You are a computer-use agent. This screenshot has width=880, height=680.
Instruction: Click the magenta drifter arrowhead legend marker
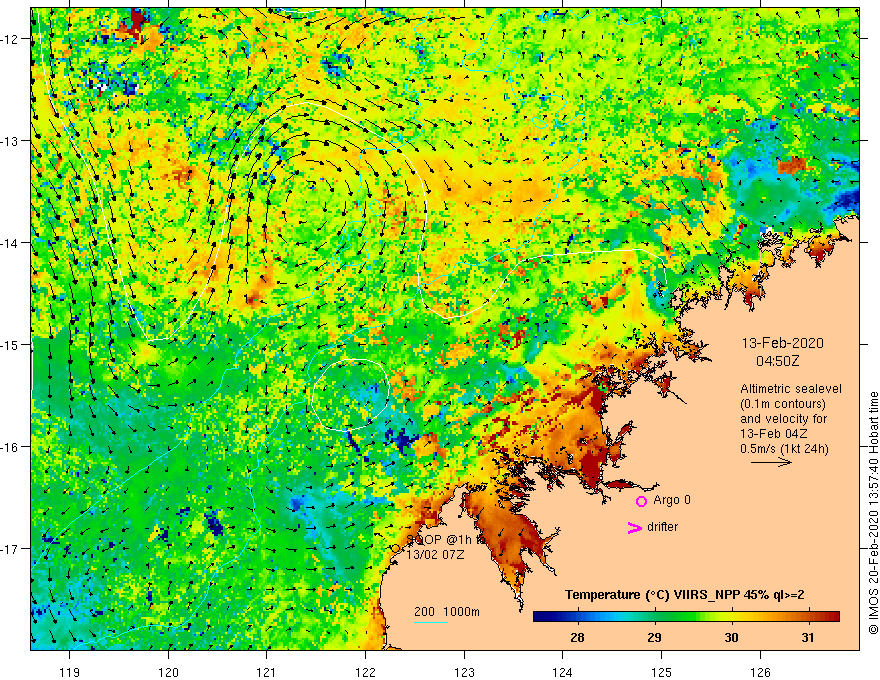pos(635,527)
